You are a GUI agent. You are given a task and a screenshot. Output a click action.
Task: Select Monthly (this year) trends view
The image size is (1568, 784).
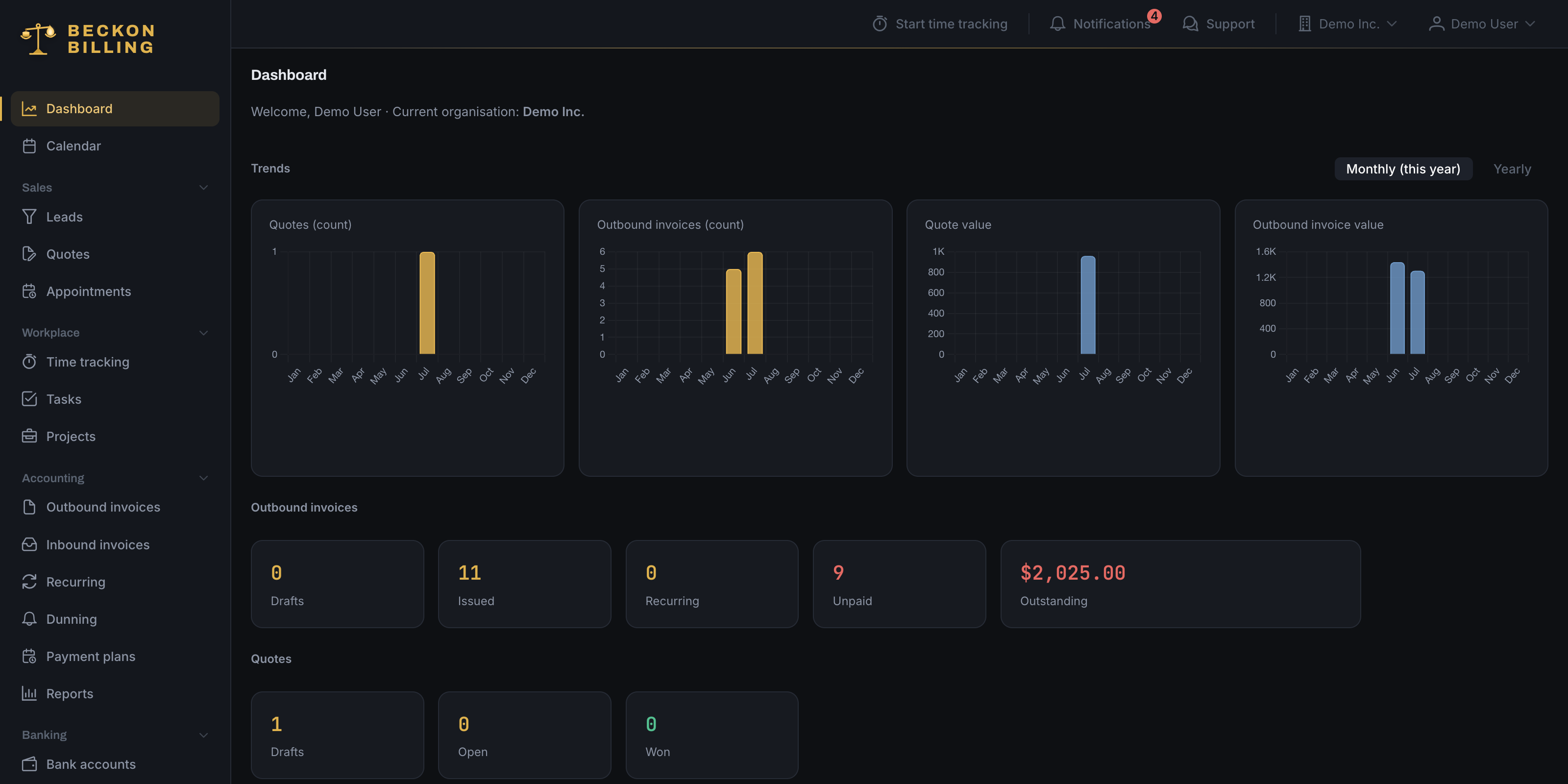tap(1403, 169)
